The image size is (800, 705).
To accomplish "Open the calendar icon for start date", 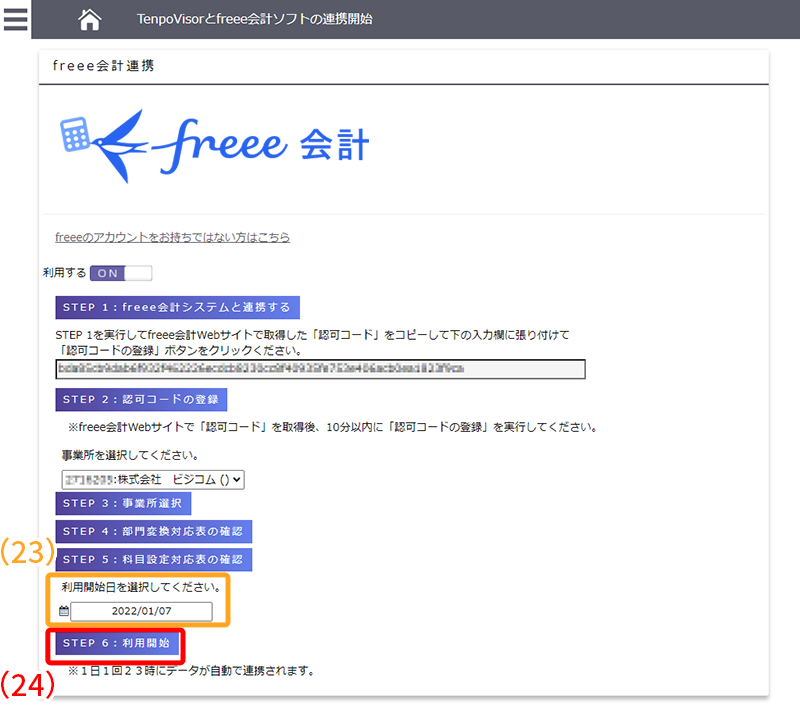I will pos(64,611).
